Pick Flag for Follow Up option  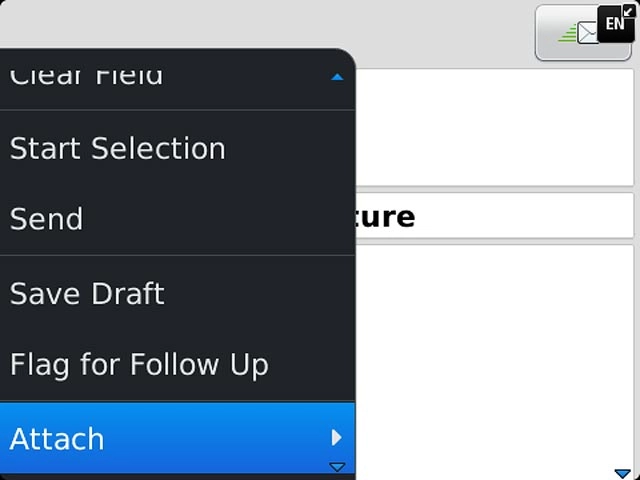click(139, 365)
